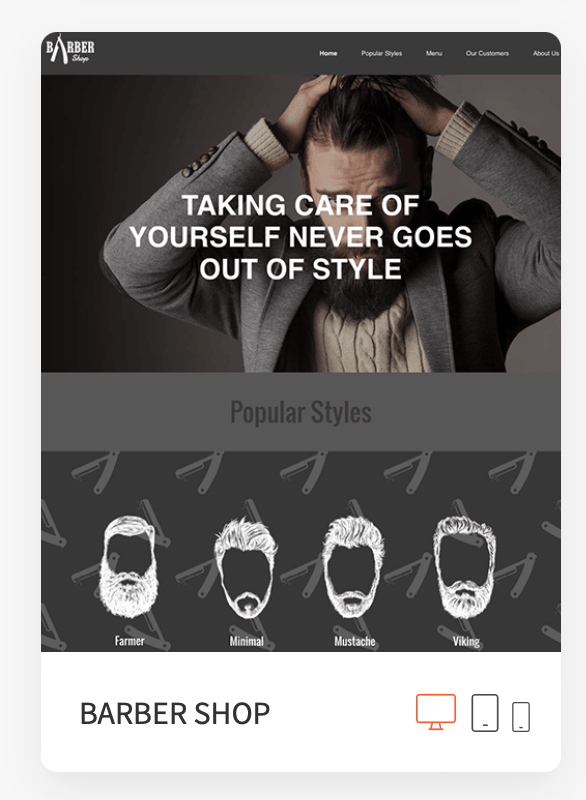Open the Home menu item
The width and height of the screenshot is (586, 800).
pyautogui.click(x=328, y=53)
